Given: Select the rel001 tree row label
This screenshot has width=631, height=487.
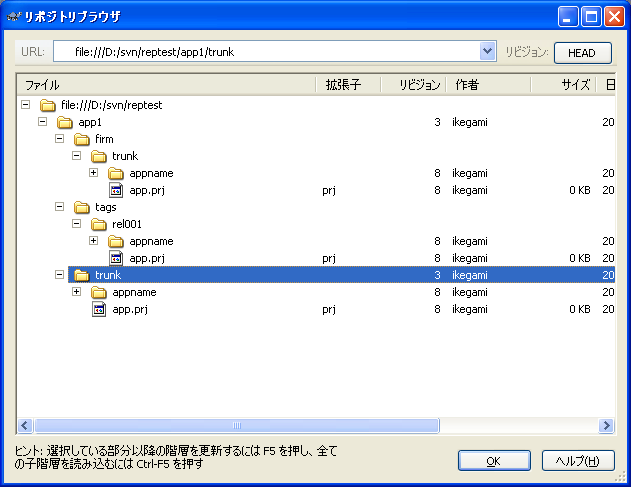Looking at the screenshot, I should pyautogui.click(x=127, y=224).
